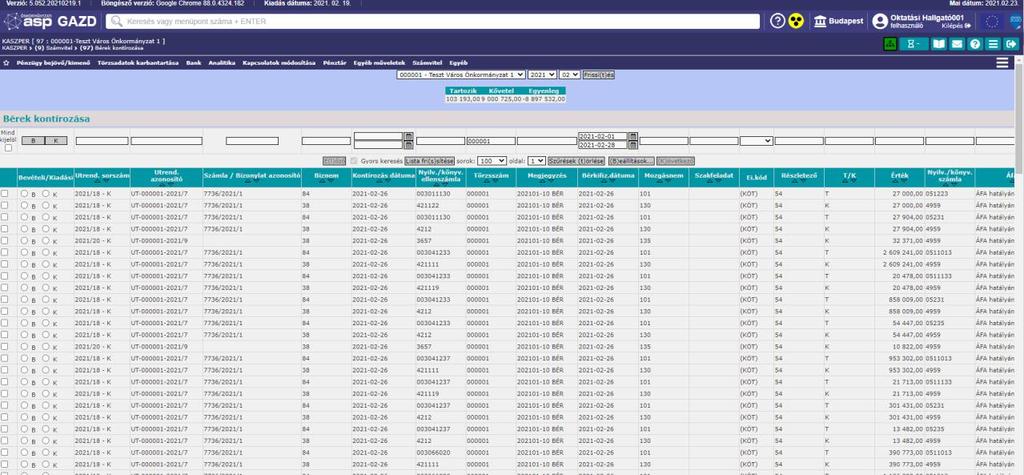The height and width of the screenshot is (475, 1024).
Task: Click the Törzsszám filter field containing 000001
Action: (x=490, y=140)
